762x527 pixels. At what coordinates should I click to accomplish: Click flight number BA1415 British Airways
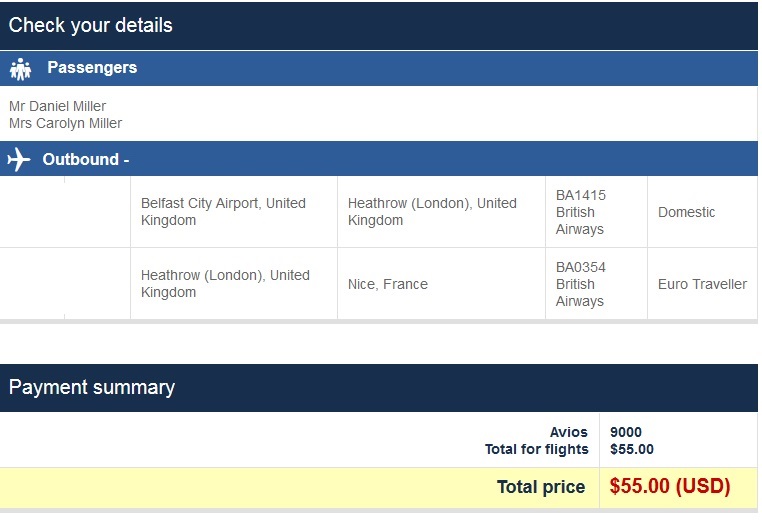(581, 212)
